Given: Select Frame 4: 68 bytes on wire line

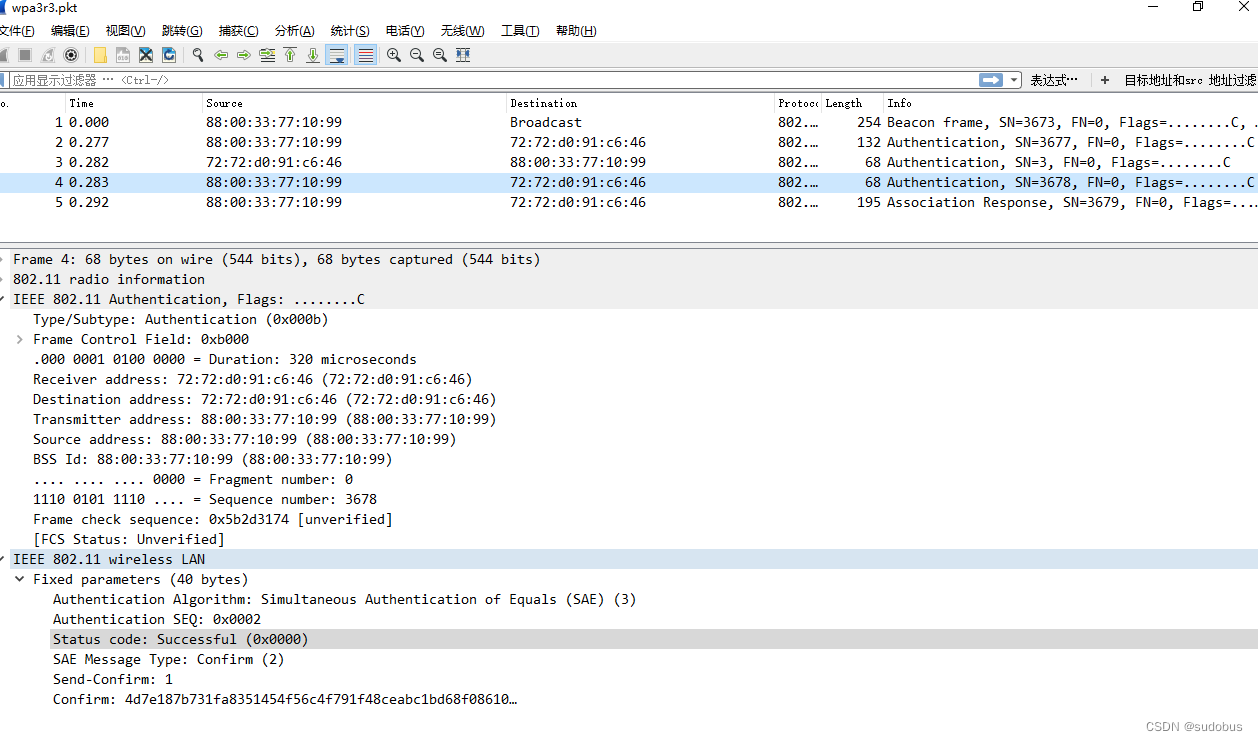Looking at the screenshot, I should coord(629,259).
